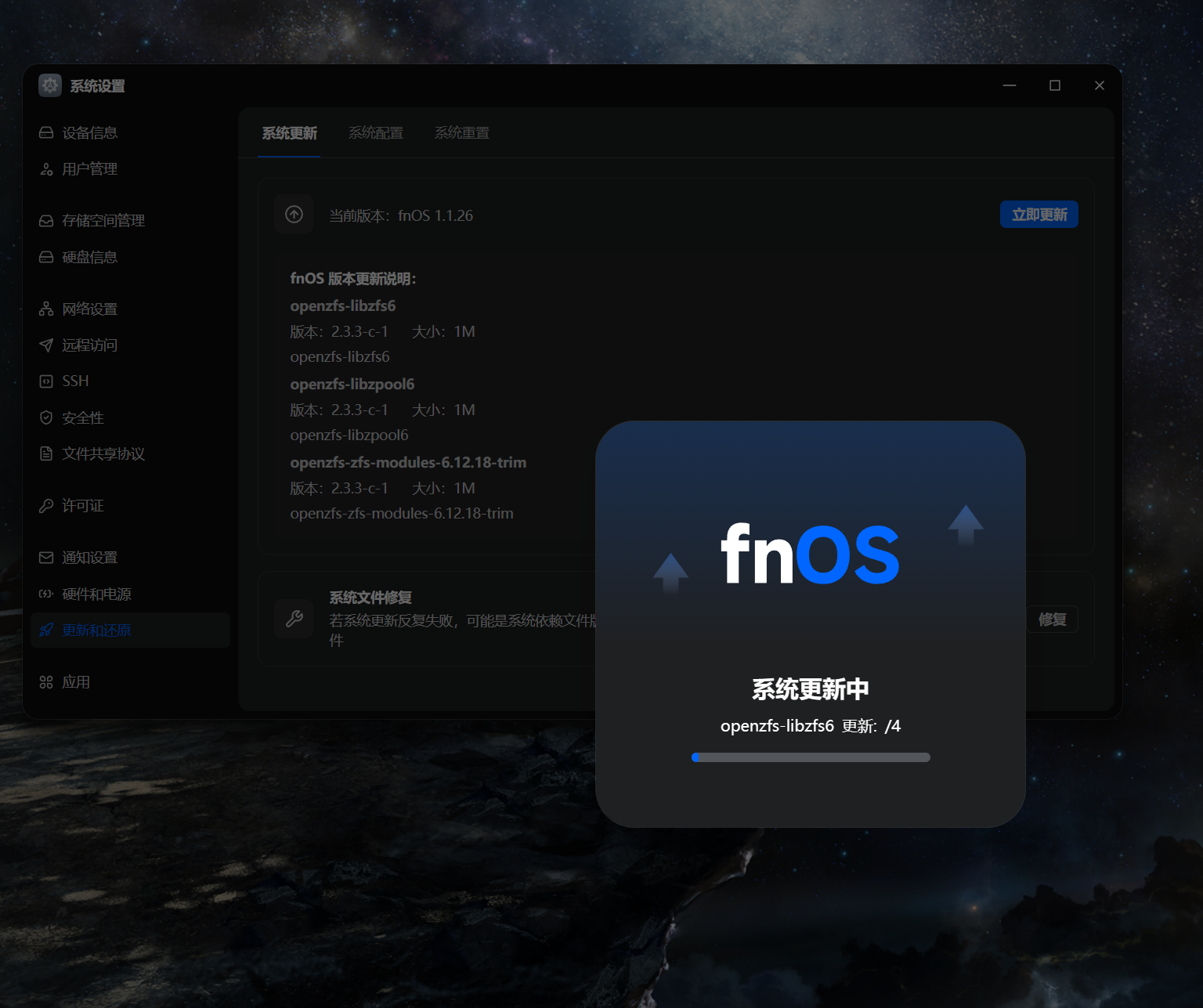The width and height of the screenshot is (1203, 1008).
Task: Select 更新和还原 sidebar entry
Action: coord(130,630)
